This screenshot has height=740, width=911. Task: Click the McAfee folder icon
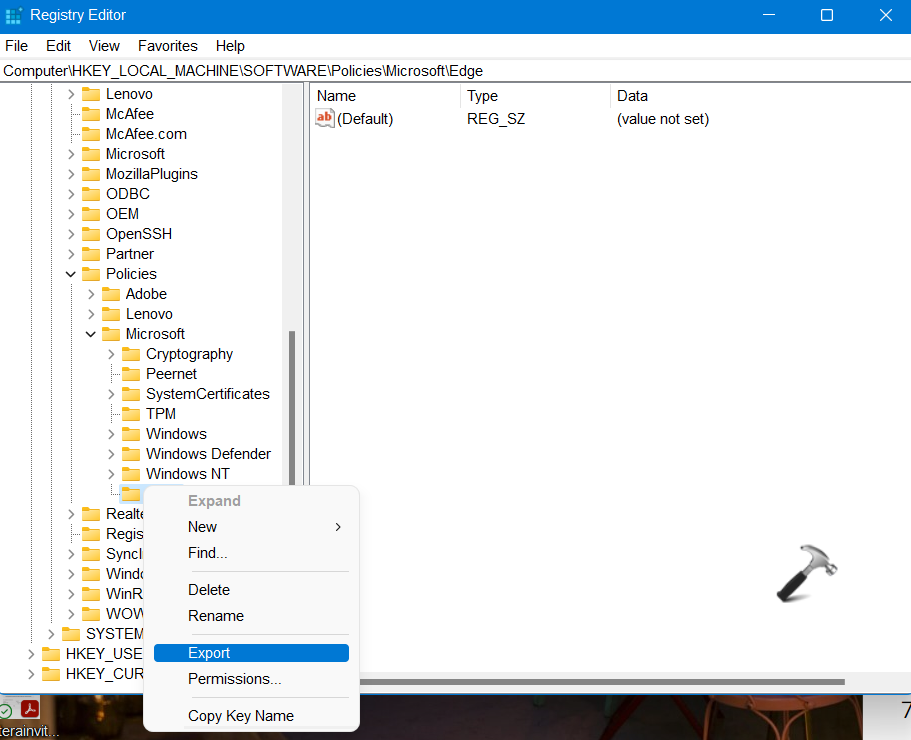[89, 113]
